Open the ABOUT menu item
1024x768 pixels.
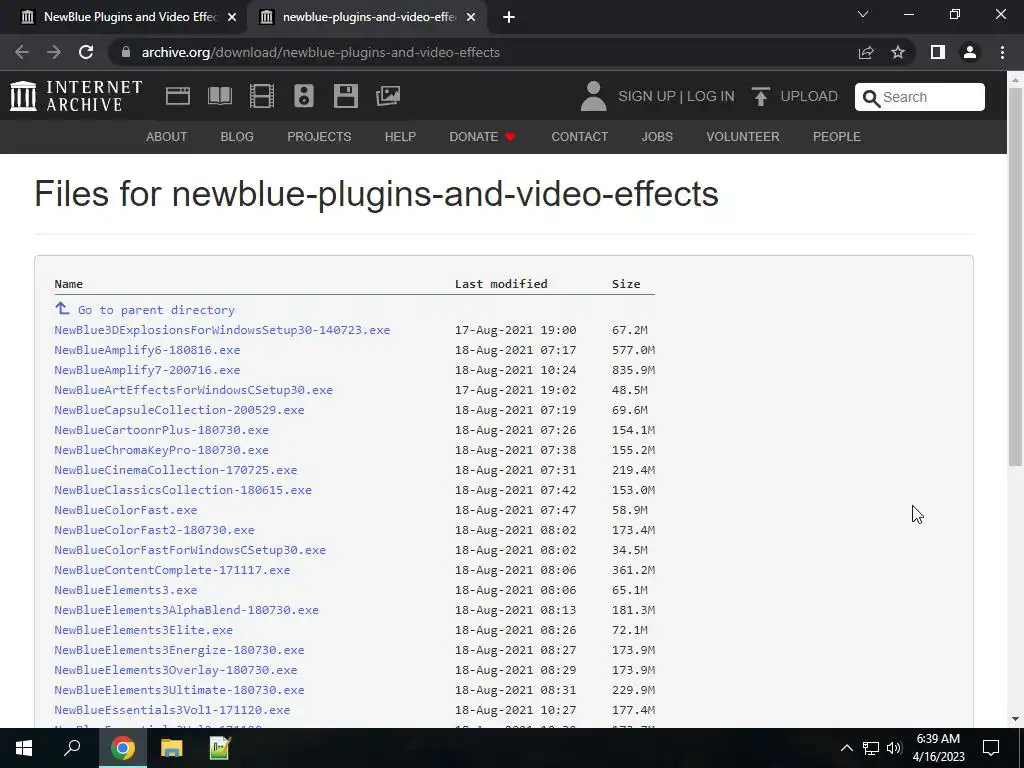pyautogui.click(x=167, y=136)
